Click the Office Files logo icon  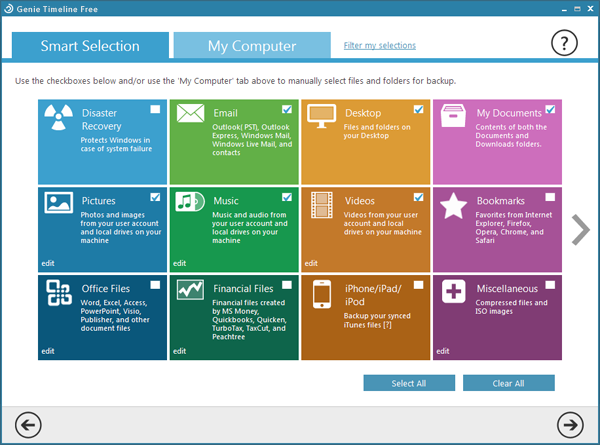tap(59, 293)
